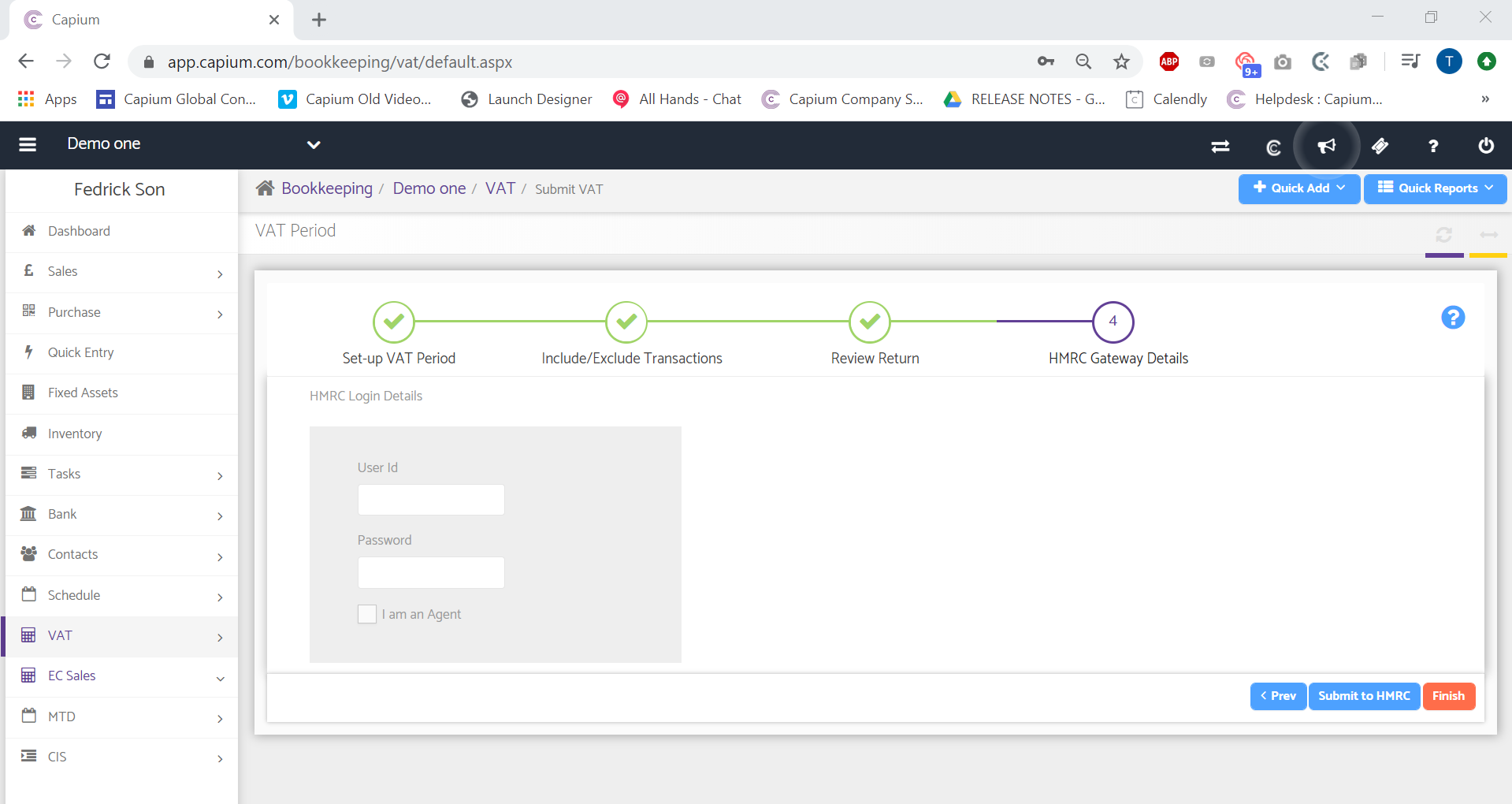Open the All Hands - Chat bookmark

click(678, 99)
